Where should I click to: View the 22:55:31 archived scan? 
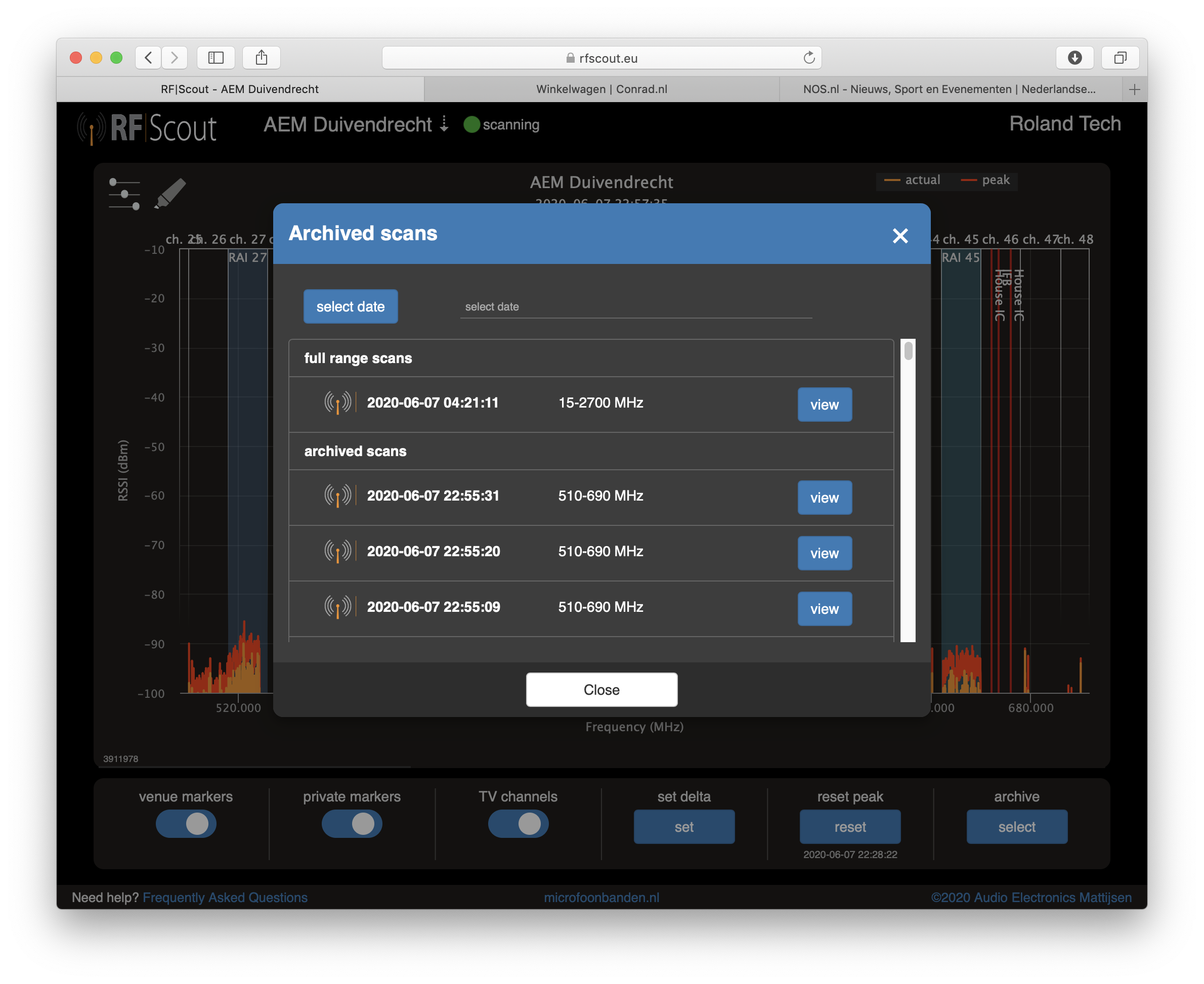[x=825, y=497]
